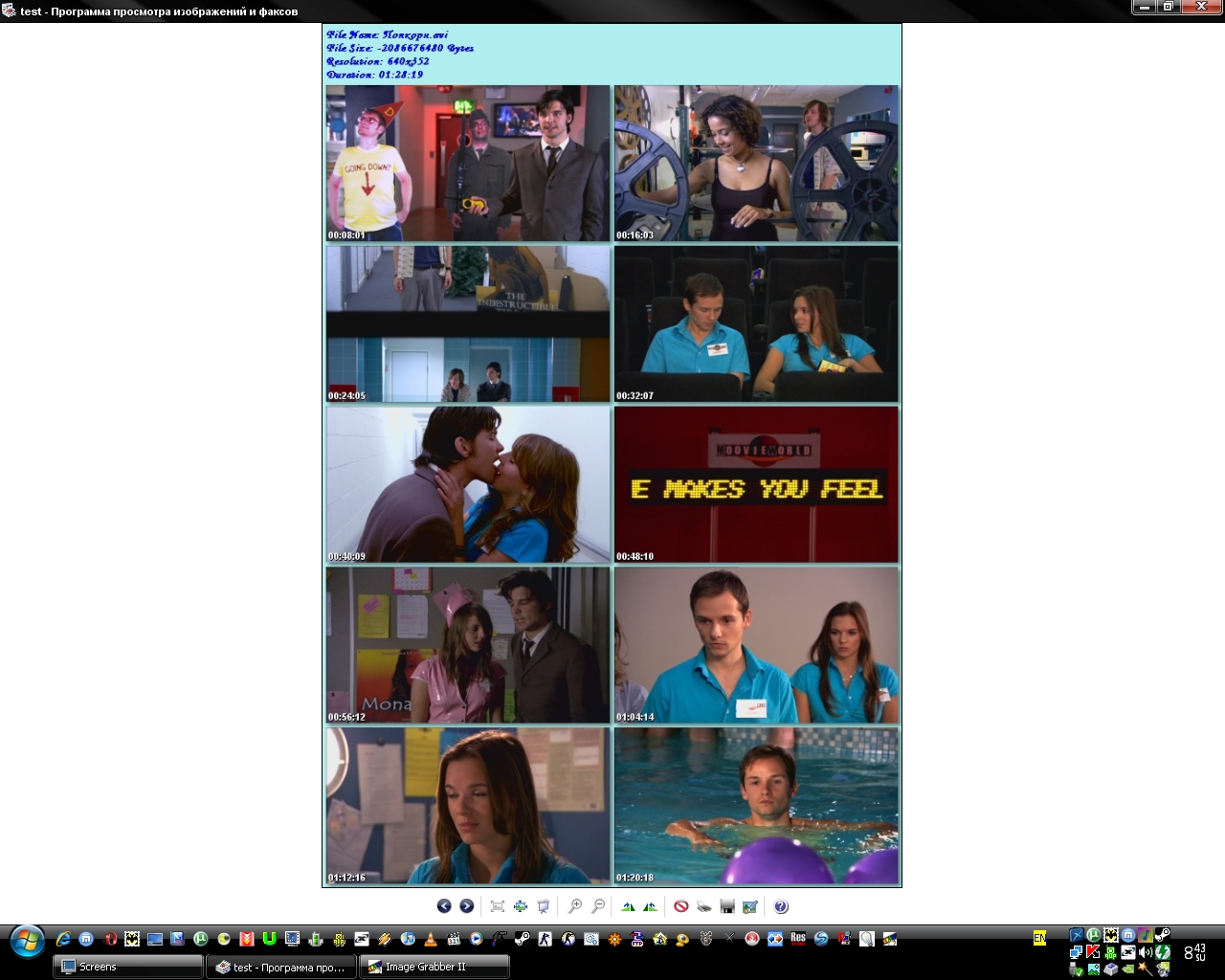Delete the current image
Screen dimensions: 1225x980
[681, 906]
